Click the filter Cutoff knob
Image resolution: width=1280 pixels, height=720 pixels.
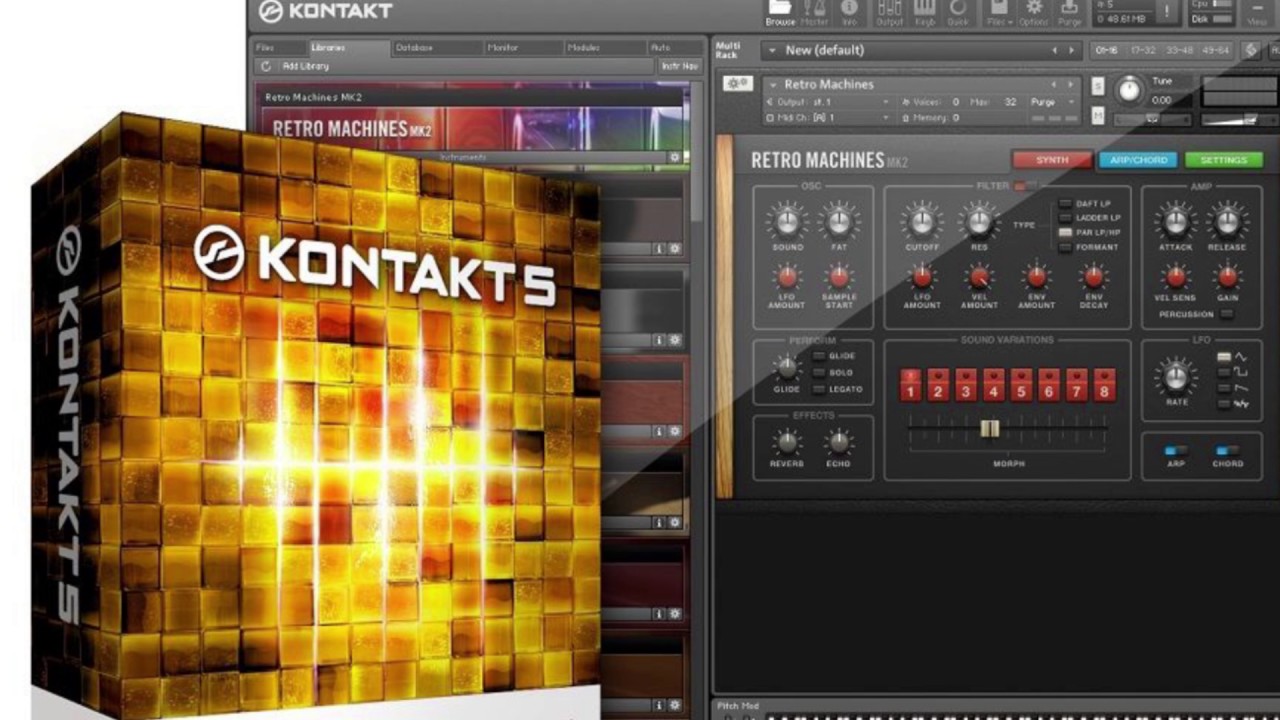pyautogui.click(x=921, y=220)
